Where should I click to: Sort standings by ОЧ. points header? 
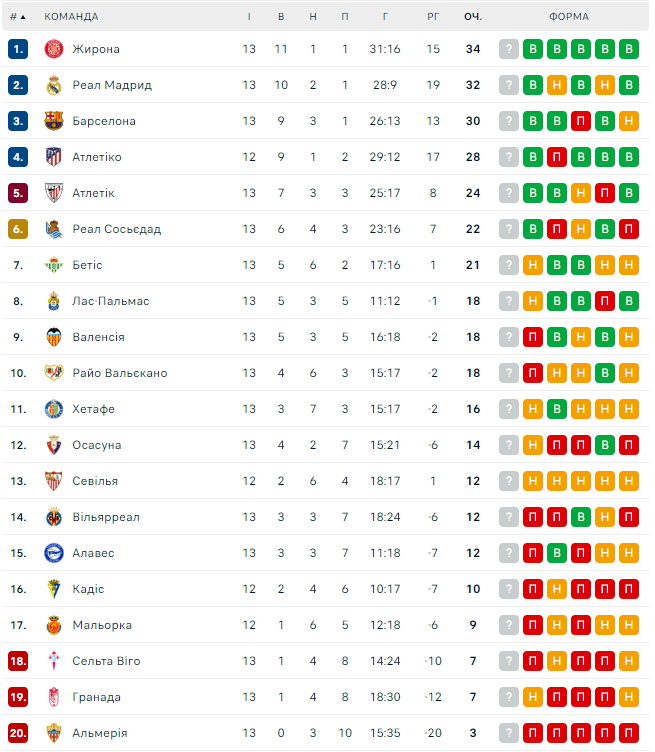click(473, 17)
